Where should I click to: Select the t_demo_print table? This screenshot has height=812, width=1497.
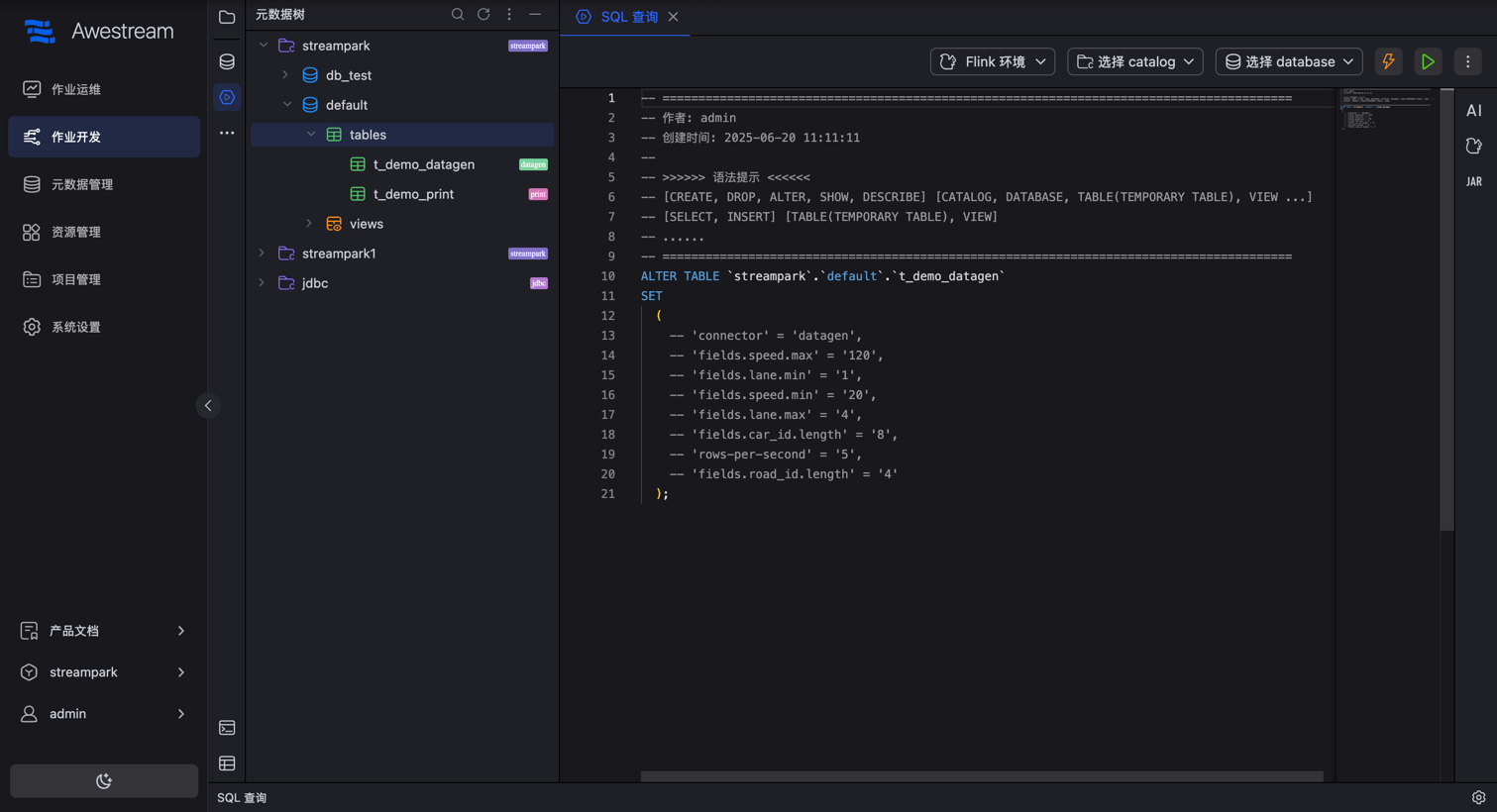click(413, 194)
